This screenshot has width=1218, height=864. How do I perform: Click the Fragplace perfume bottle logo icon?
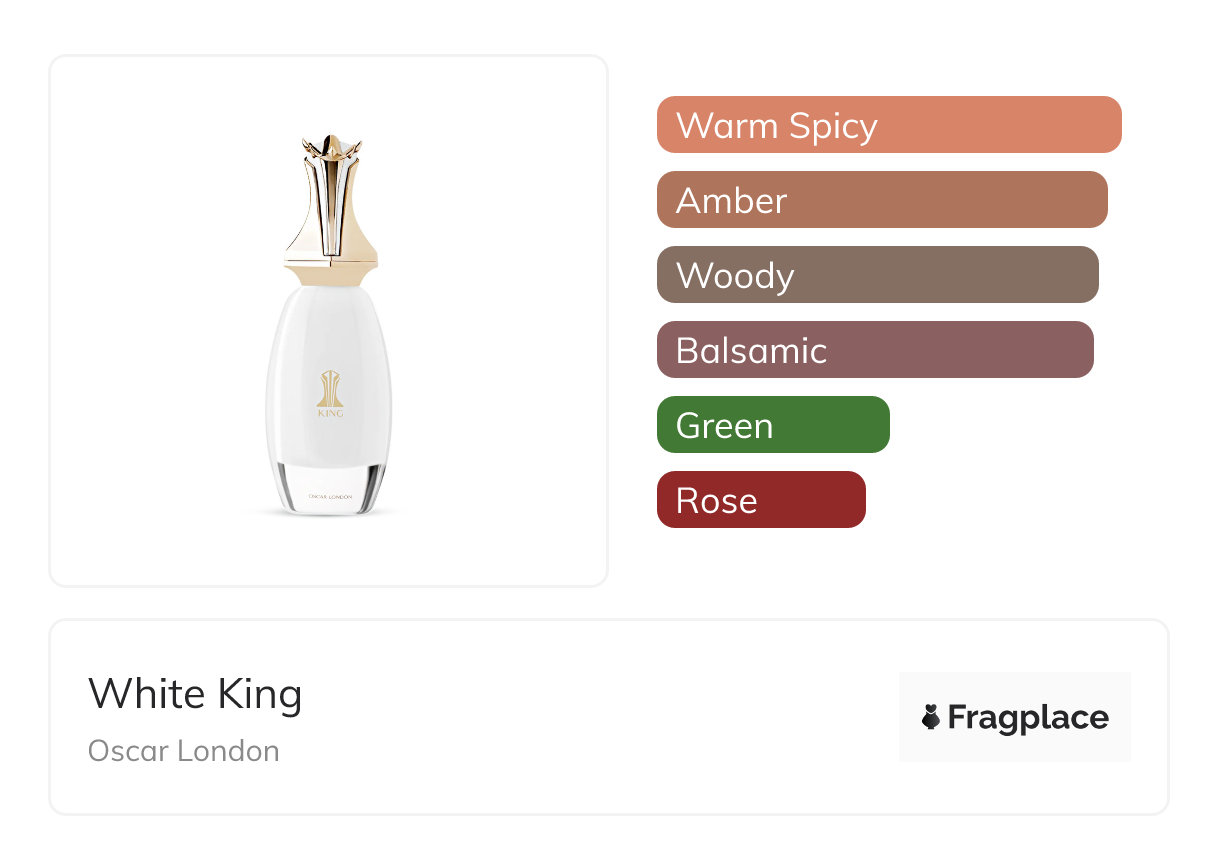(x=931, y=717)
